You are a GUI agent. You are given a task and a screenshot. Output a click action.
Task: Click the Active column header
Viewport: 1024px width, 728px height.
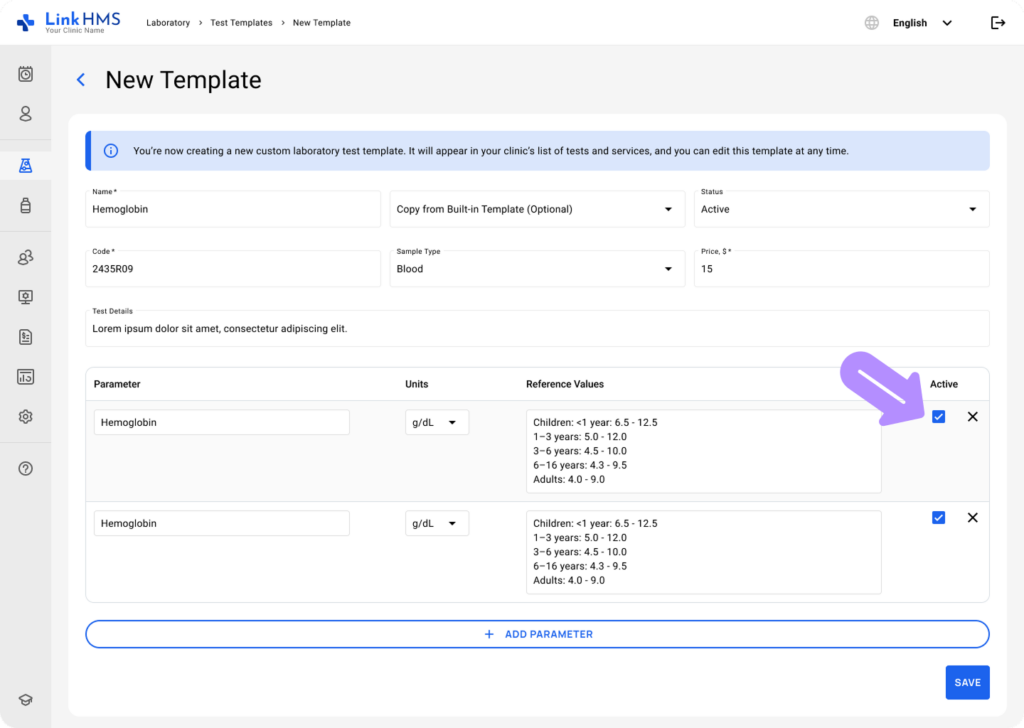(x=944, y=384)
